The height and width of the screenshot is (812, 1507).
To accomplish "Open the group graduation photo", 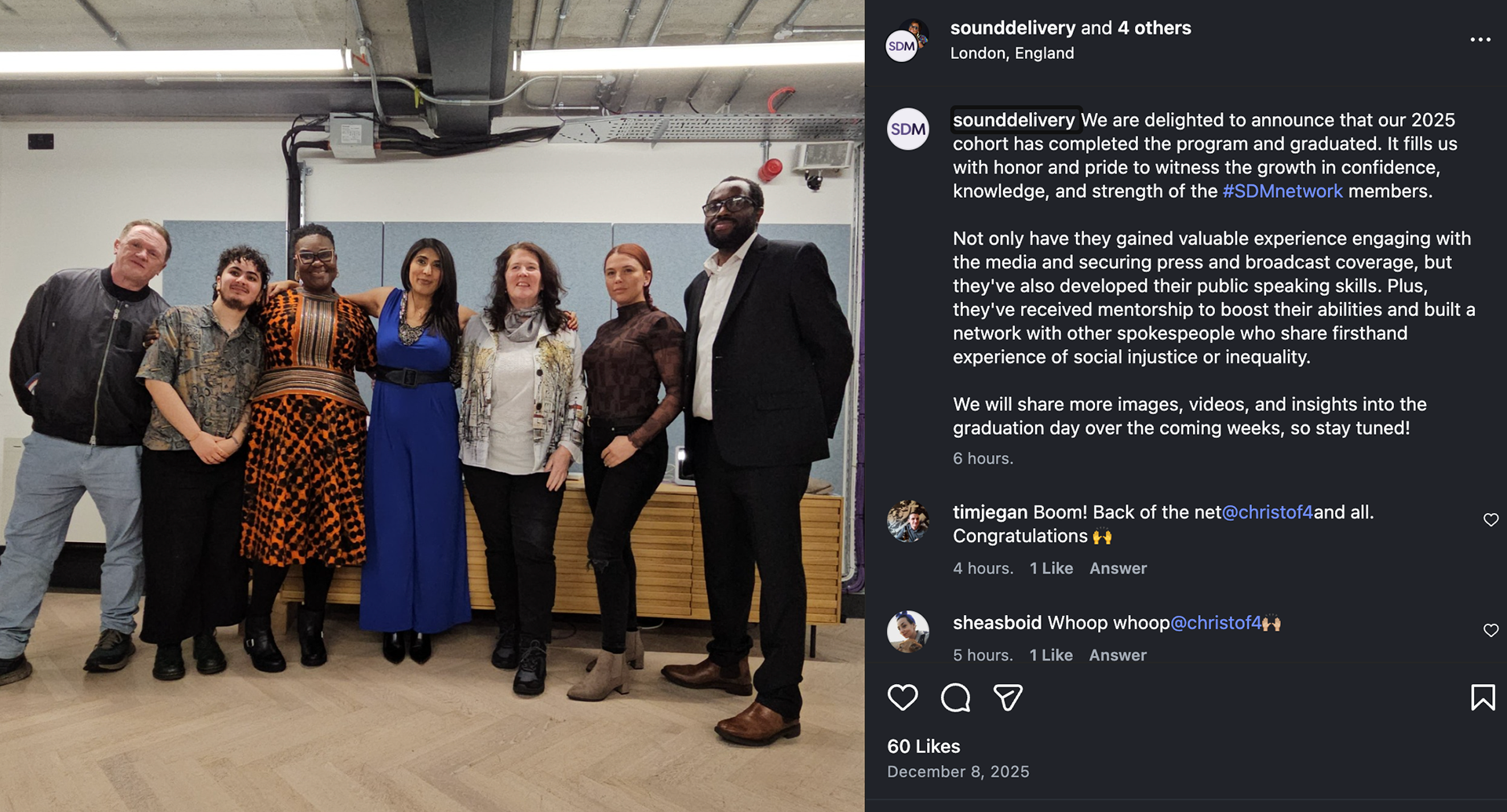I will click(432, 406).
